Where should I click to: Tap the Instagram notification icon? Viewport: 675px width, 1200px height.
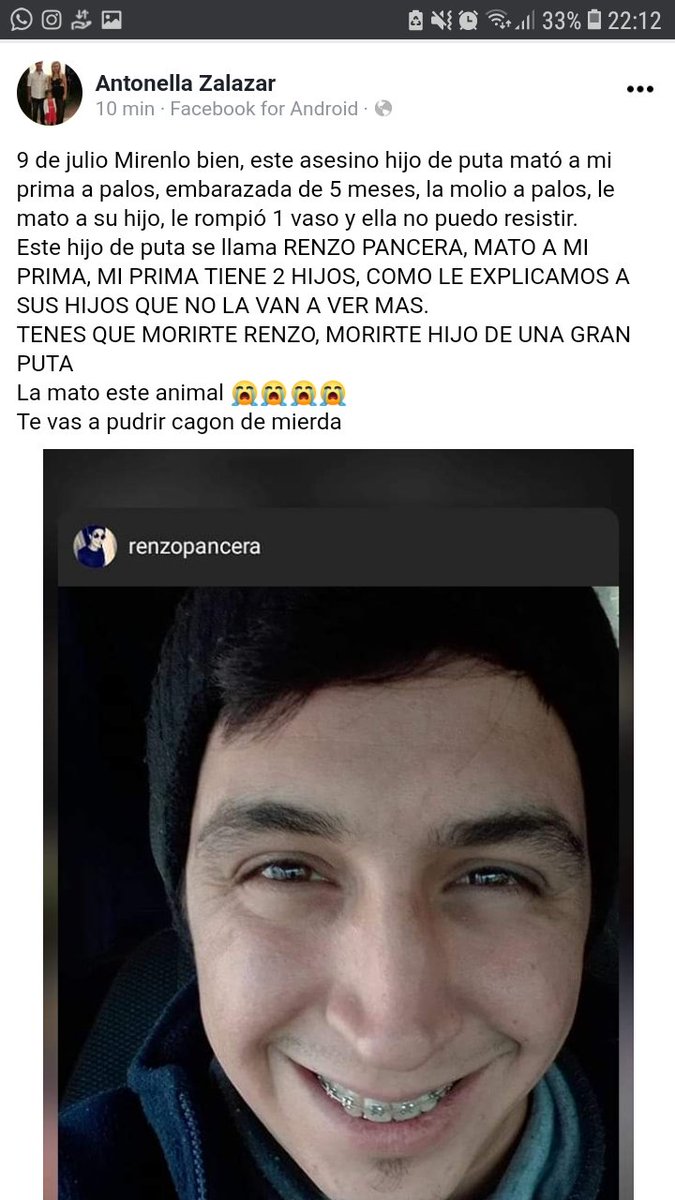click(x=52, y=19)
